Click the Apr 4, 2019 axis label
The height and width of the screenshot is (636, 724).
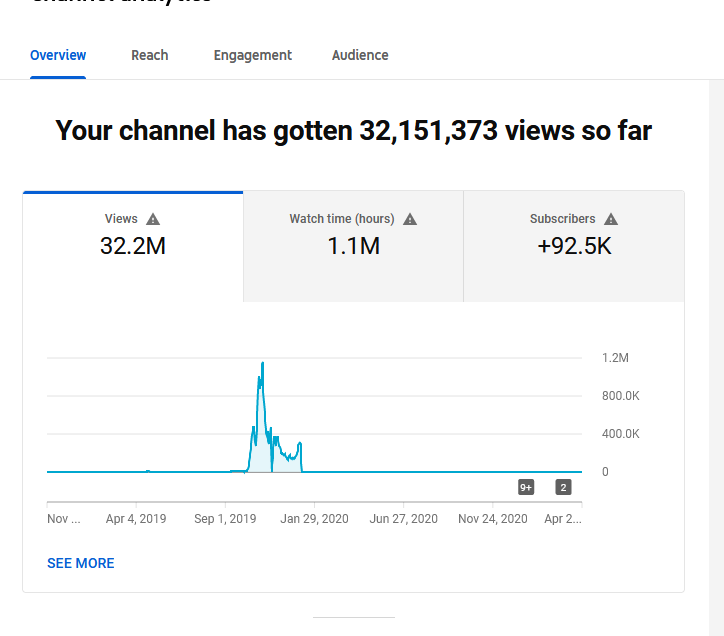136,519
